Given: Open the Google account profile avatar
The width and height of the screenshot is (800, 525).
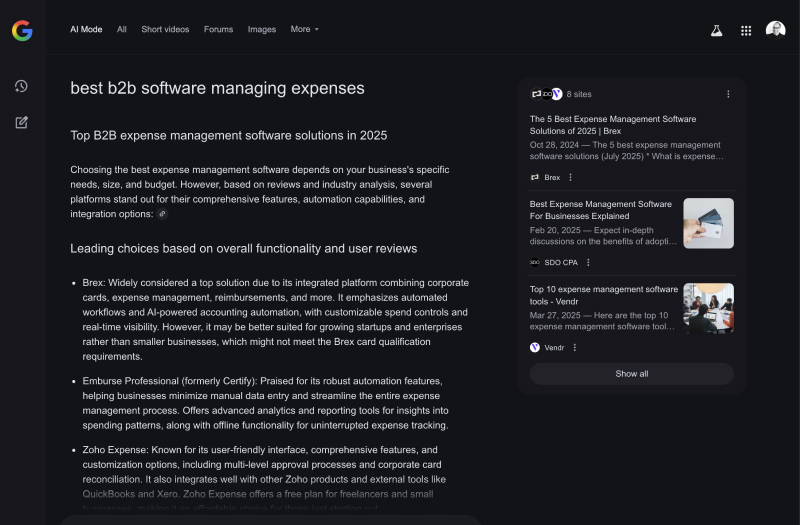Looking at the screenshot, I should tap(776, 30).
